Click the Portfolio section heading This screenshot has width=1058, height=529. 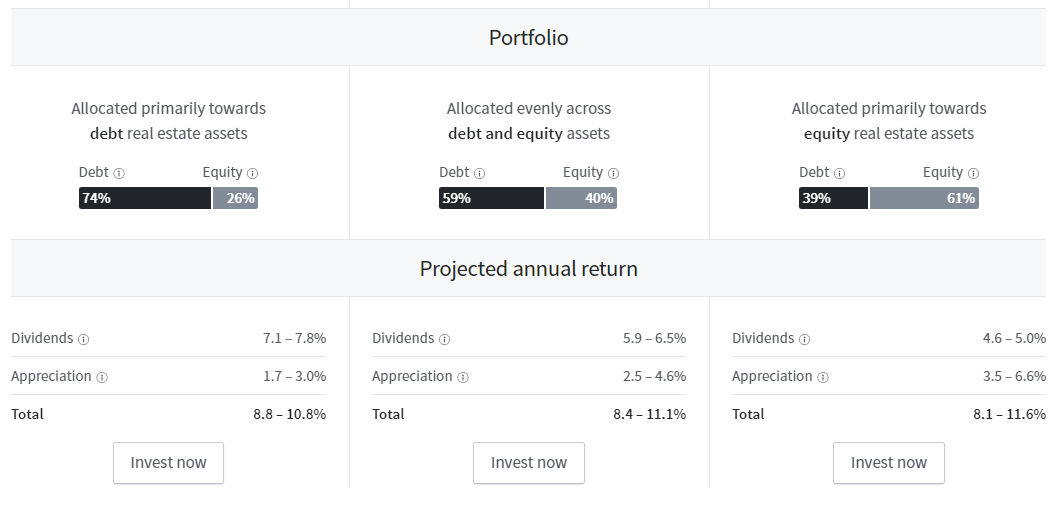click(528, 38)
